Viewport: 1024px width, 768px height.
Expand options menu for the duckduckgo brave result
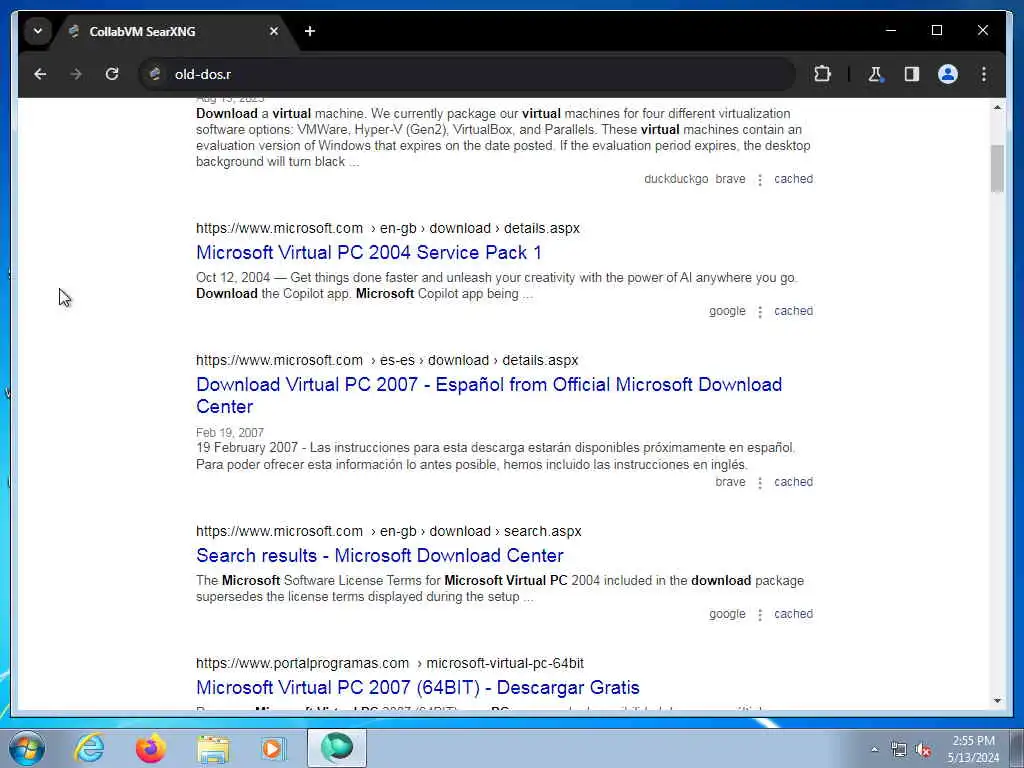(x=760, y=180)
